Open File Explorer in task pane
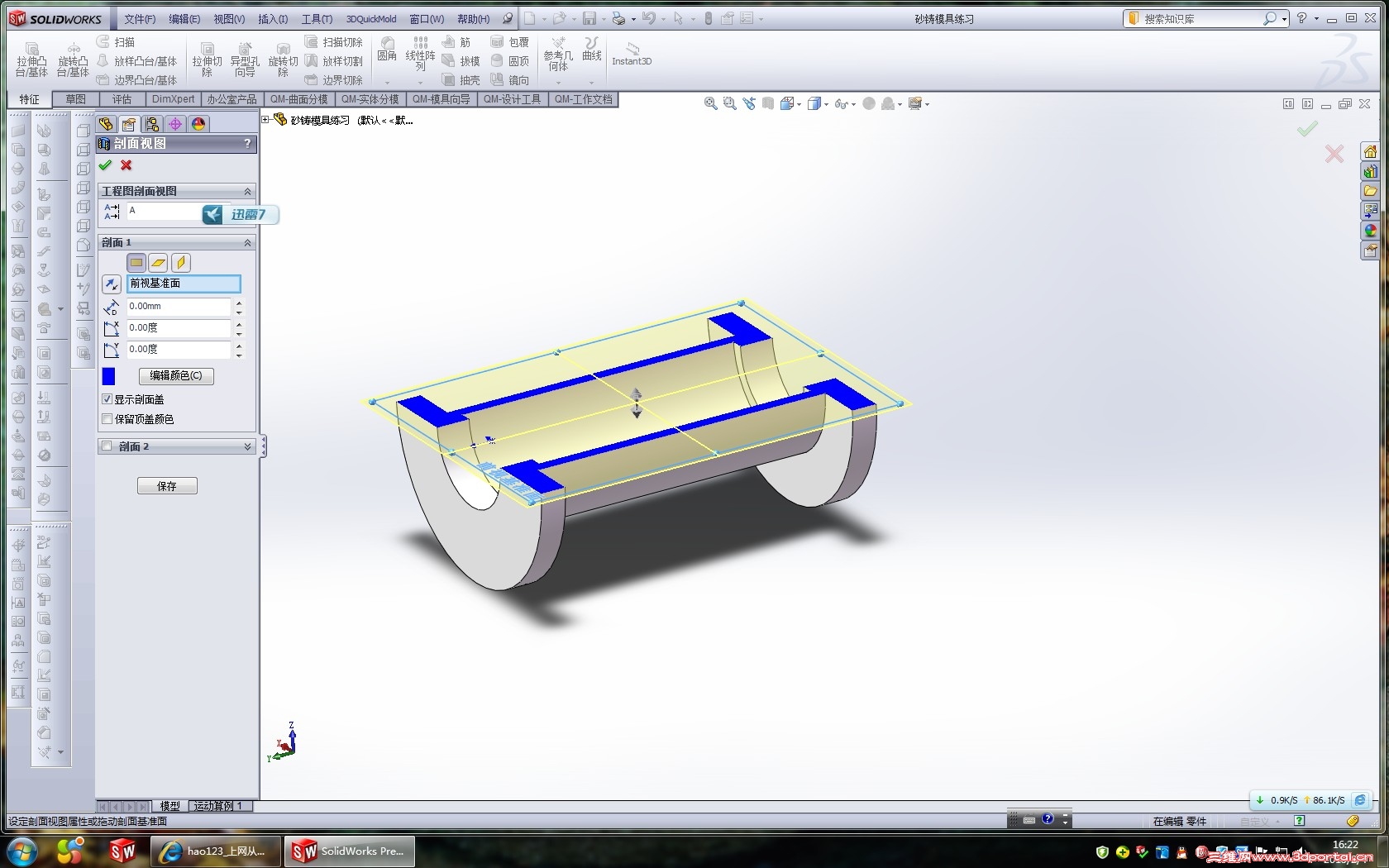This screenshot has height=868, width=1389. point(1371,191)
